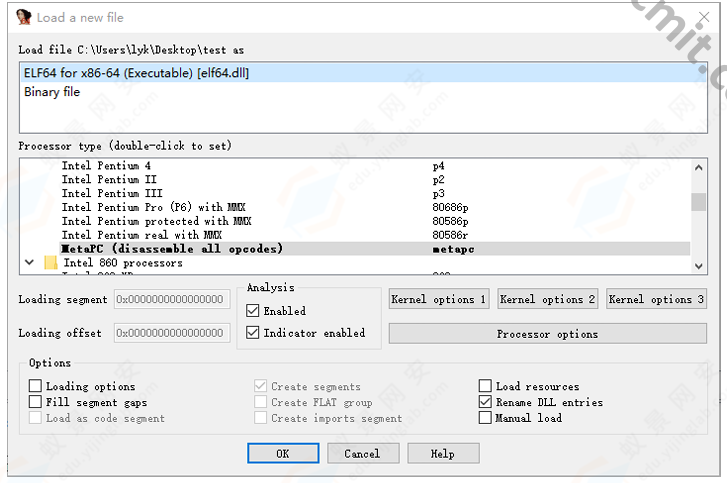Select the Binary file loader option
Image resolution: width=727 pixels, height=483 pixels.
tap(363, 92)
